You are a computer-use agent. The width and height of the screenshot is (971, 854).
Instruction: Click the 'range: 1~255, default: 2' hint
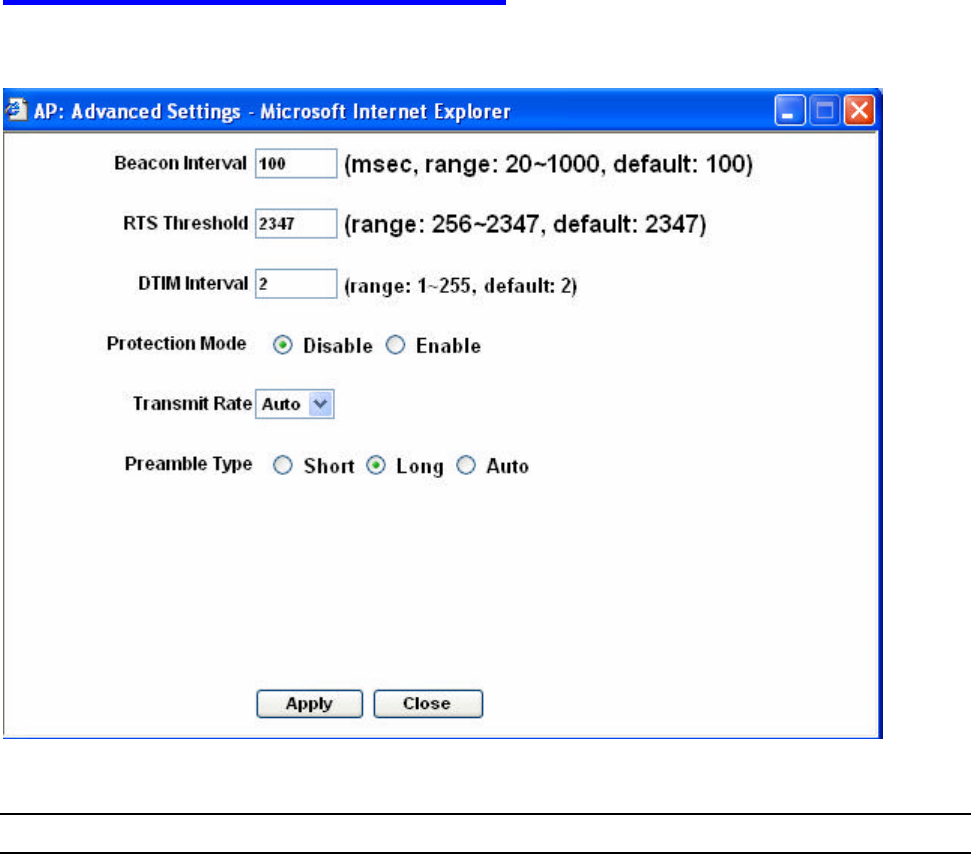point(461,285)
